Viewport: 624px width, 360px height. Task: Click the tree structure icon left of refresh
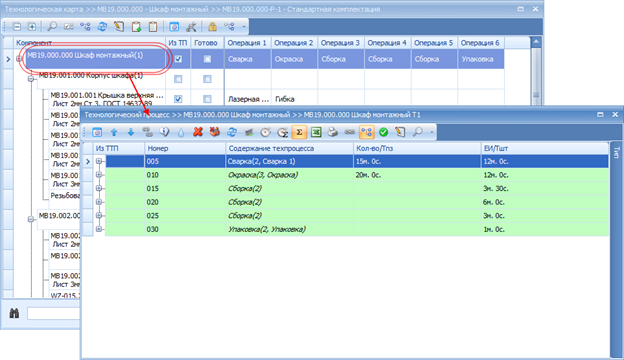[x=85, y=27]
